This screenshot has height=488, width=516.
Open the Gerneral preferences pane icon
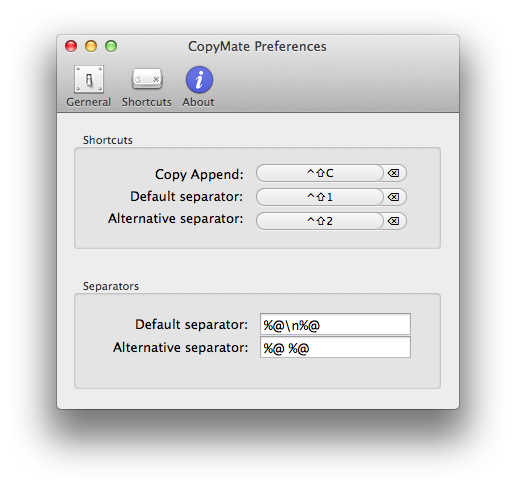89,79
